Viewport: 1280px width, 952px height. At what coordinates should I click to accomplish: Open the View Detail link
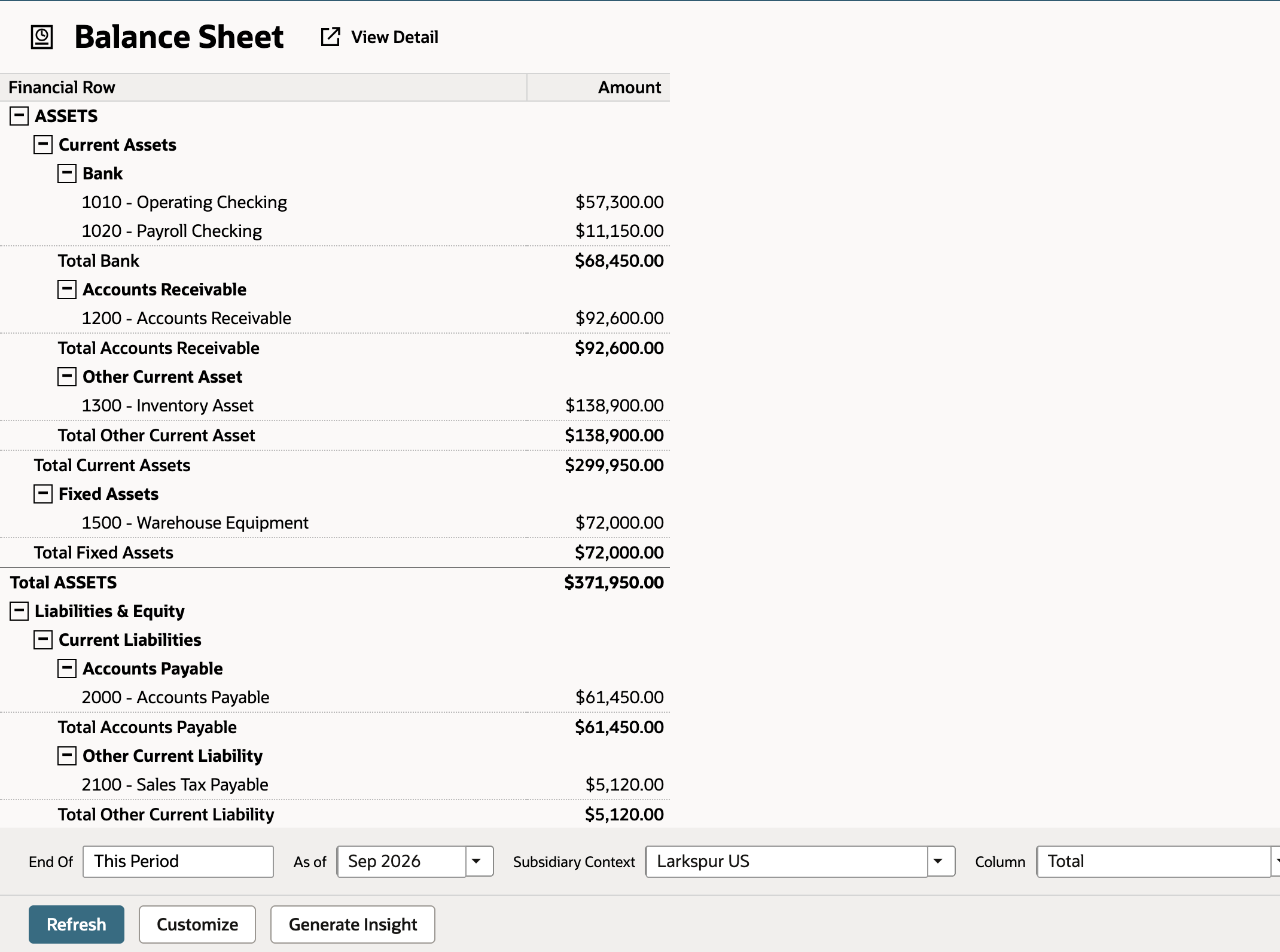coord(394,37)
